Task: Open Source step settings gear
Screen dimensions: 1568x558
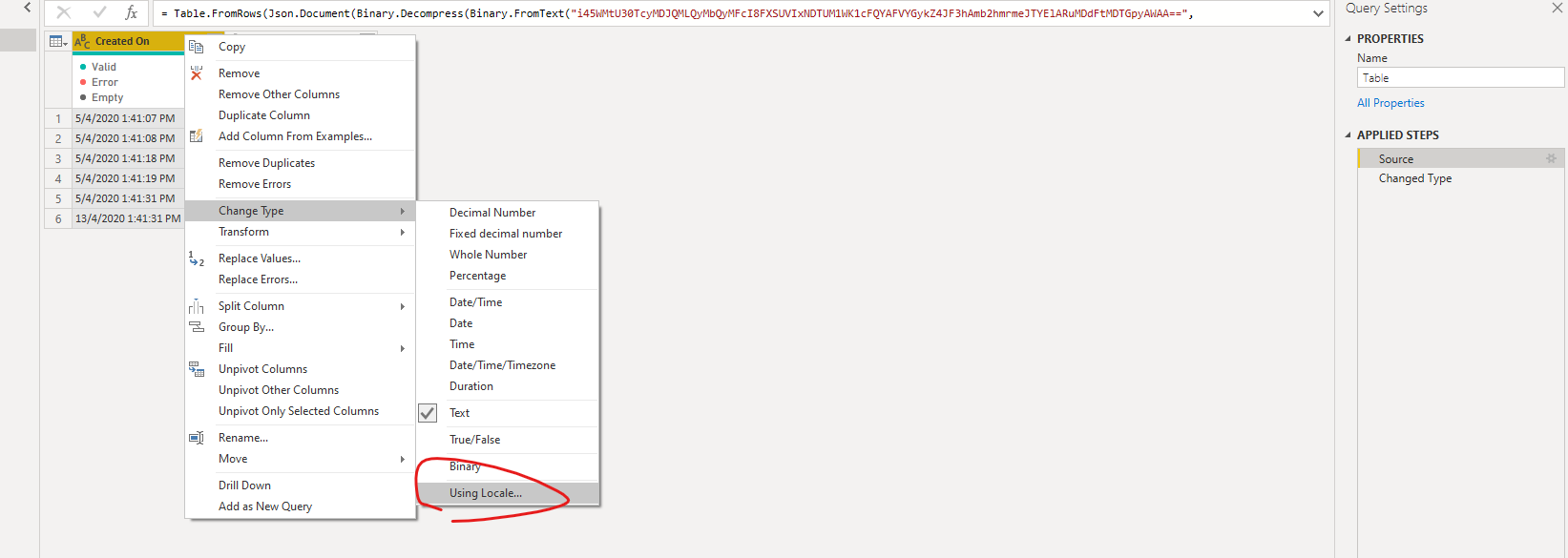Action: tap(1551, 158)
